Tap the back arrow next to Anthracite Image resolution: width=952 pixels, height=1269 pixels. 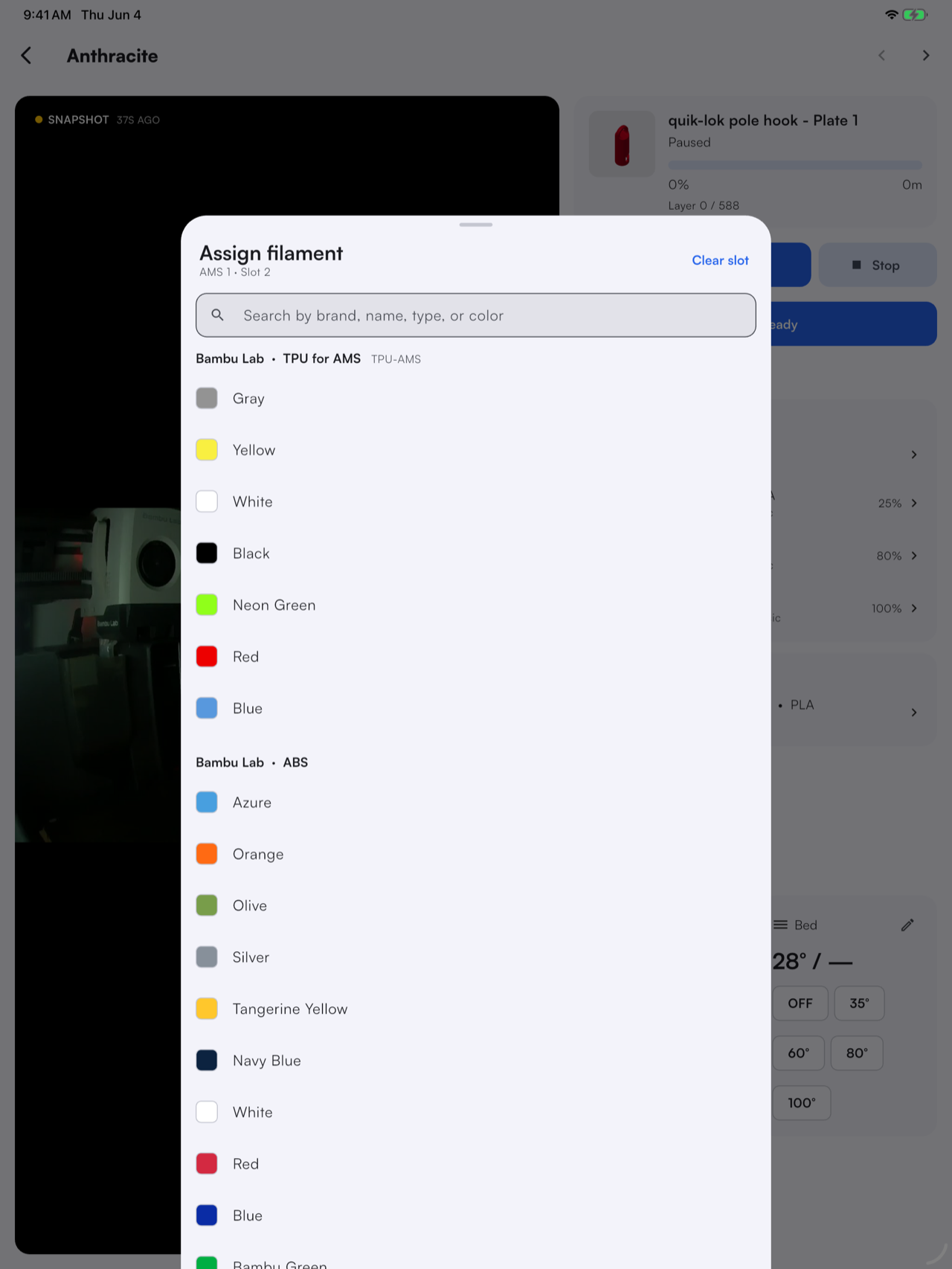[x=26, y=56]
